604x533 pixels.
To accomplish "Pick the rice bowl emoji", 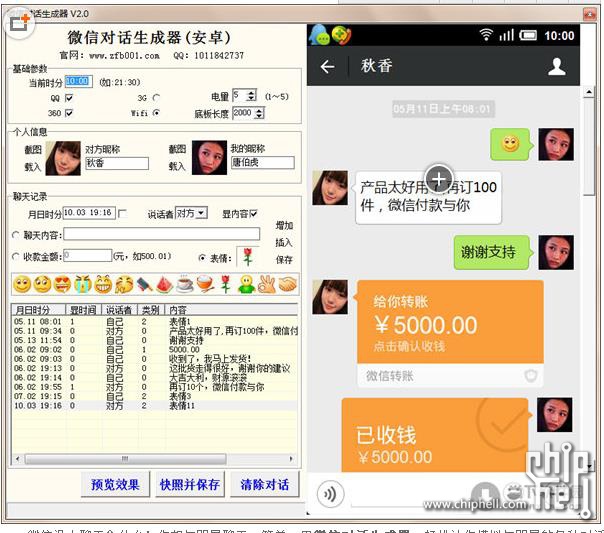I will tap(205, 285).
